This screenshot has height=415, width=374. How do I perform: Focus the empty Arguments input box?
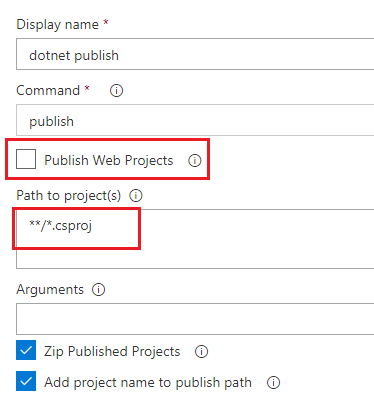coord(195,319)
